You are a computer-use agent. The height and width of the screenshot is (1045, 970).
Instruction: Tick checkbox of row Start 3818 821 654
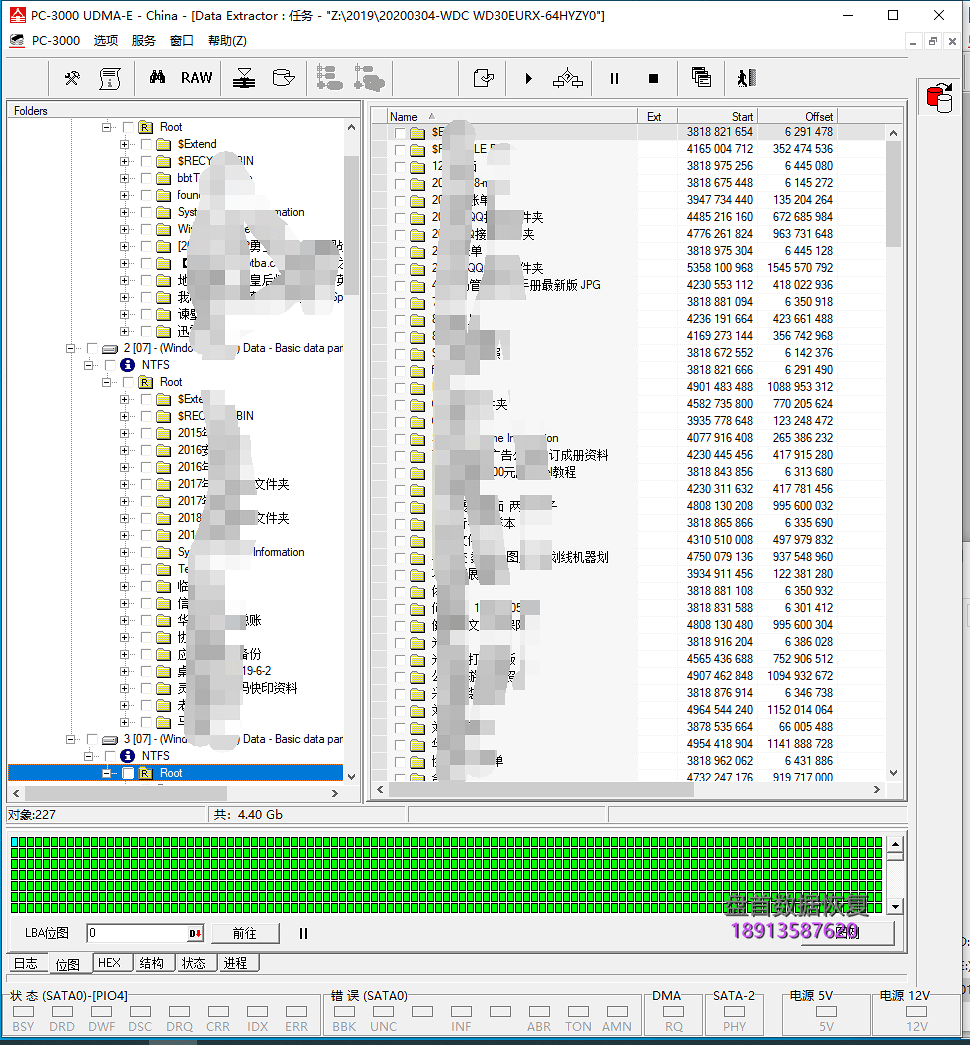[x=400, y=133]
